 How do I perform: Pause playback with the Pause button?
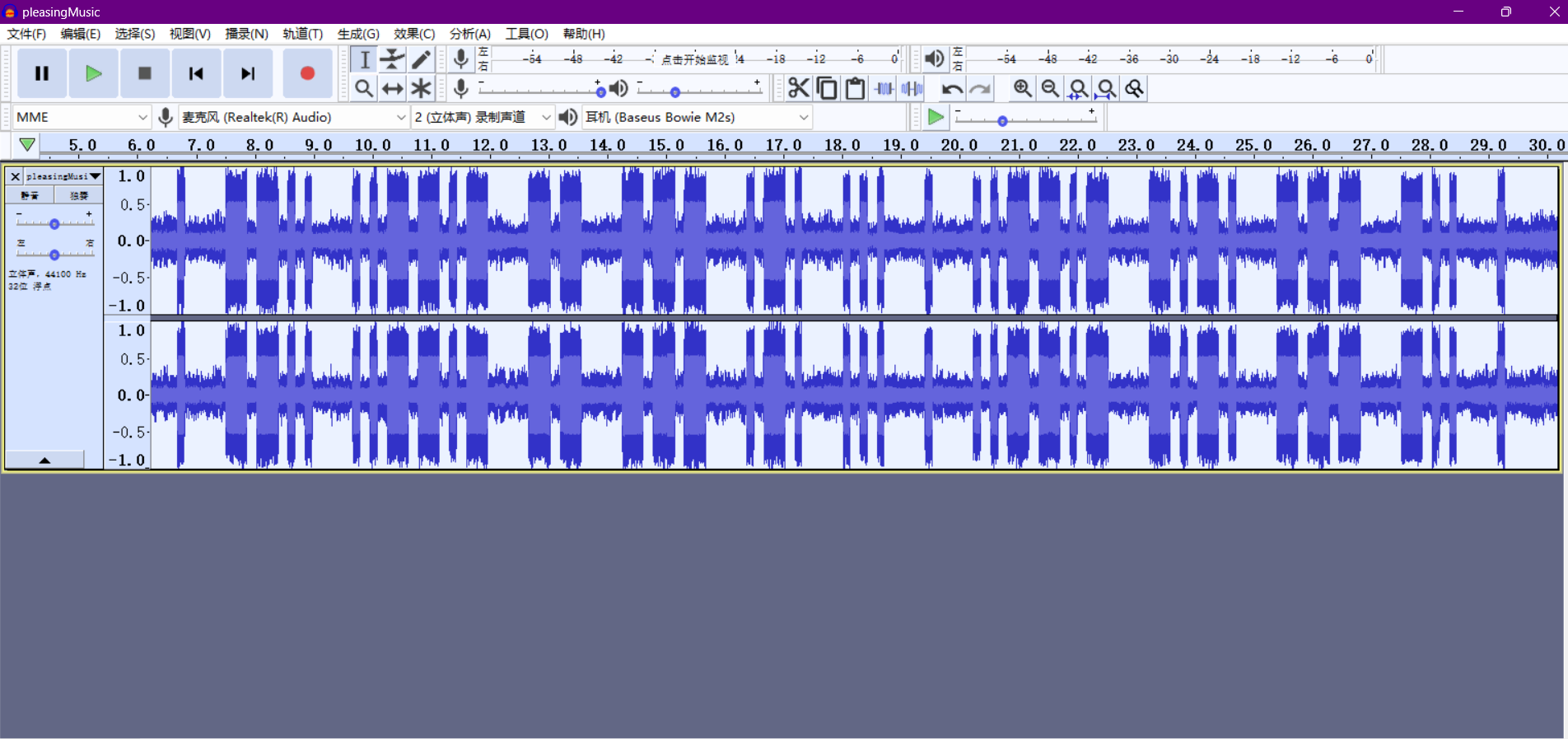42,73
